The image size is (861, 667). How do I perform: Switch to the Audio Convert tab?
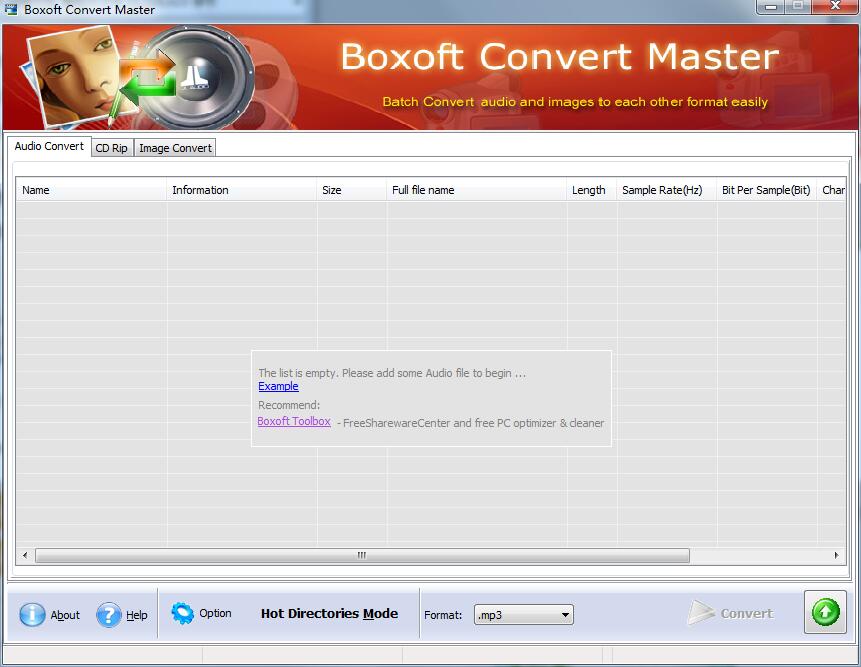49,147
